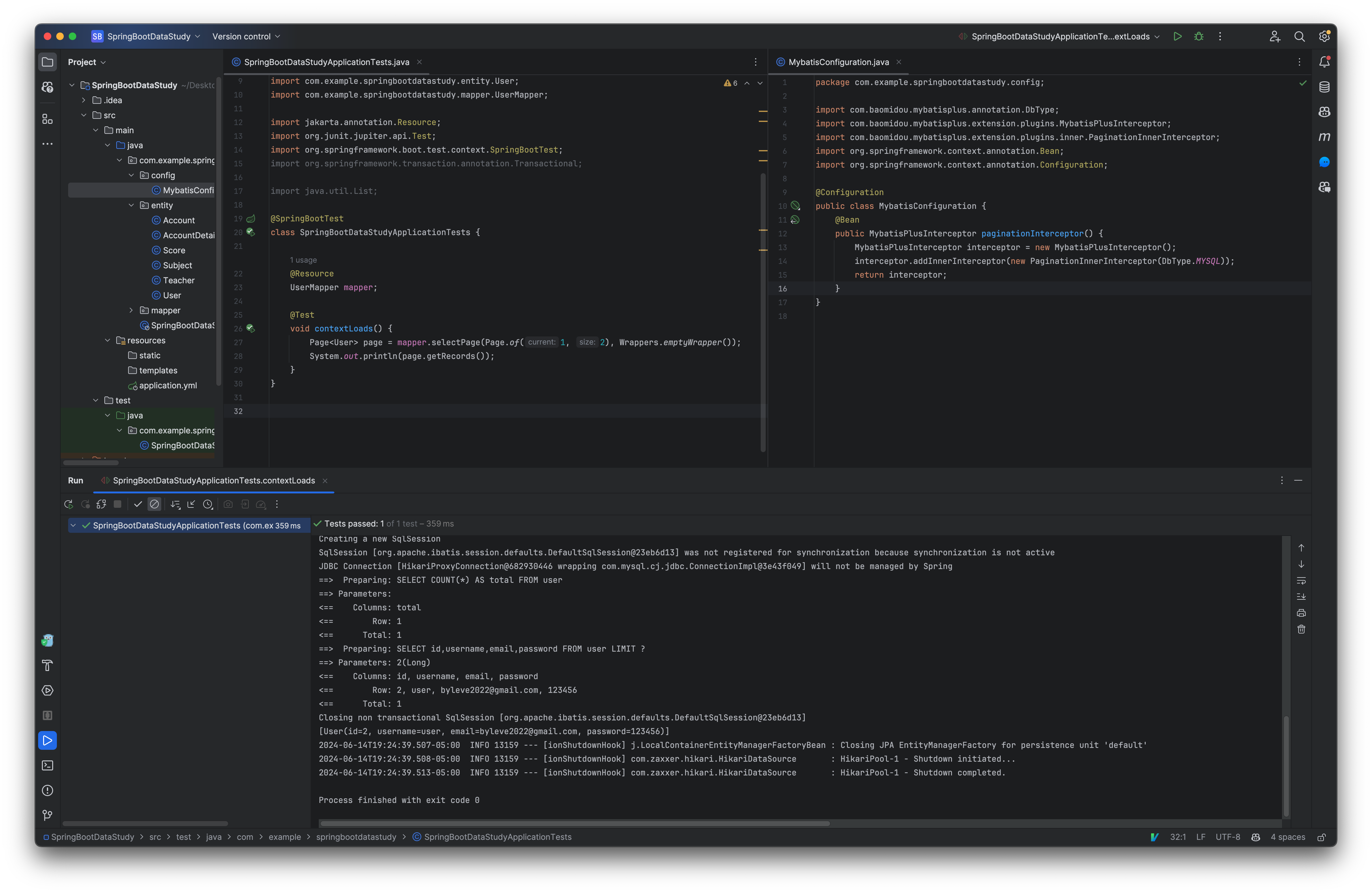Toggle showing passed tests in results
Viewport: 1372px width, 893px height.
(138, 504)
